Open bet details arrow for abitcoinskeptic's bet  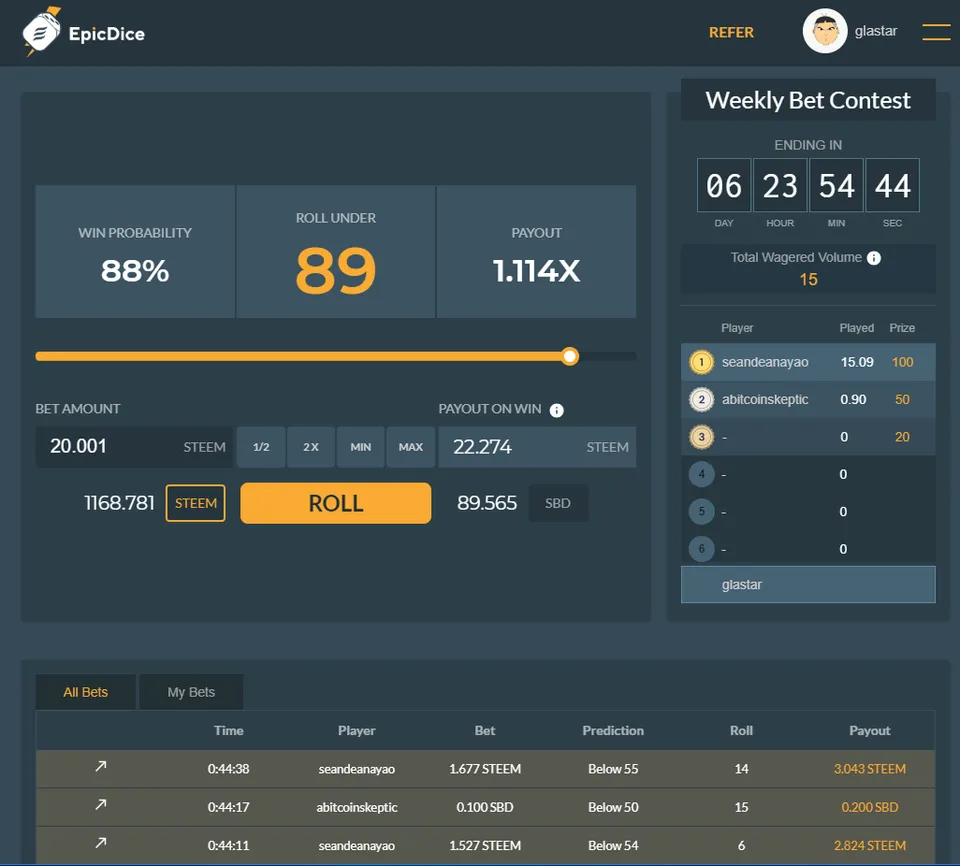pyautogui.click(x=100, y=806)
